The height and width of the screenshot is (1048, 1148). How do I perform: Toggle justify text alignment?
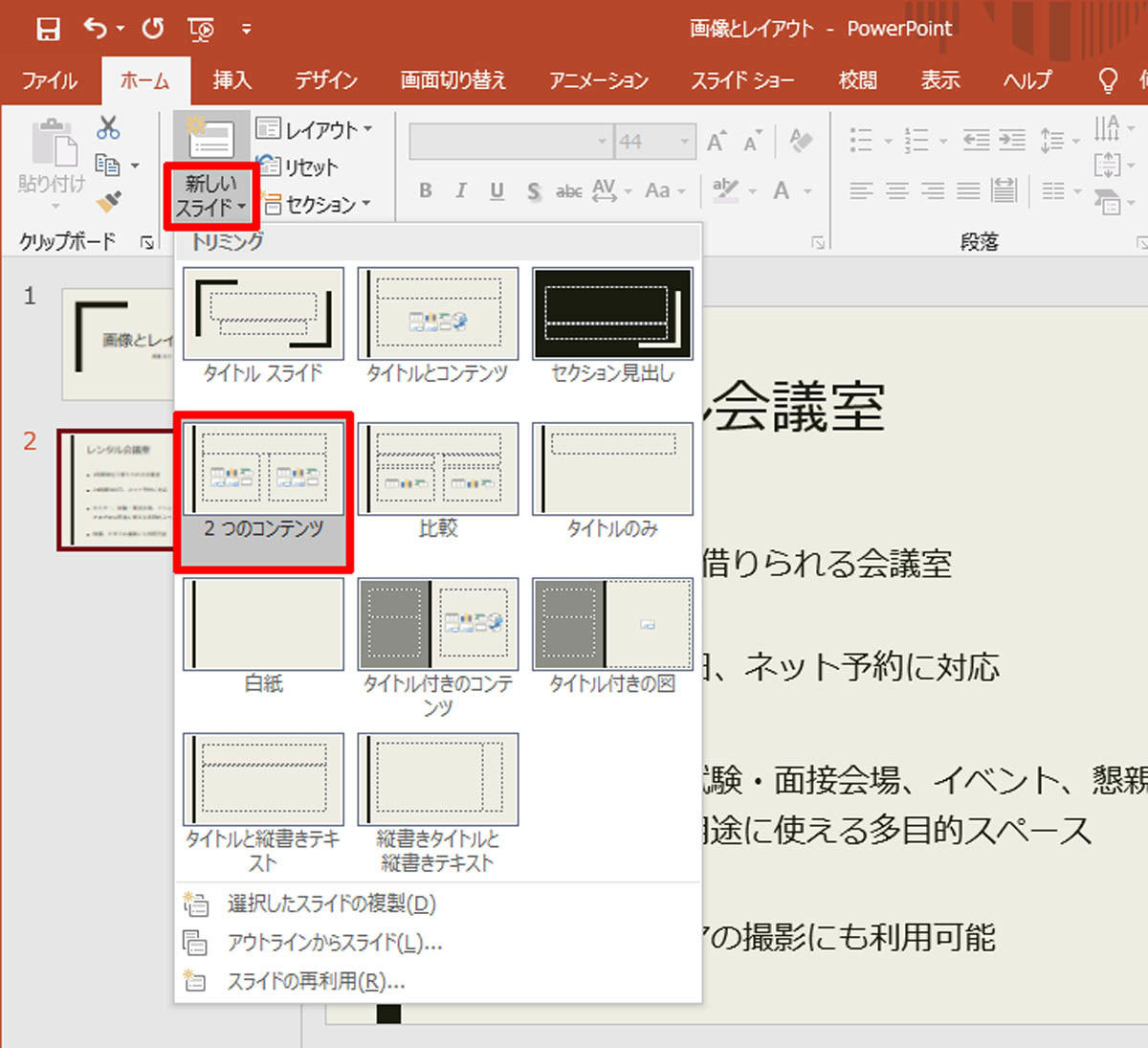click(x=968, y=190)
